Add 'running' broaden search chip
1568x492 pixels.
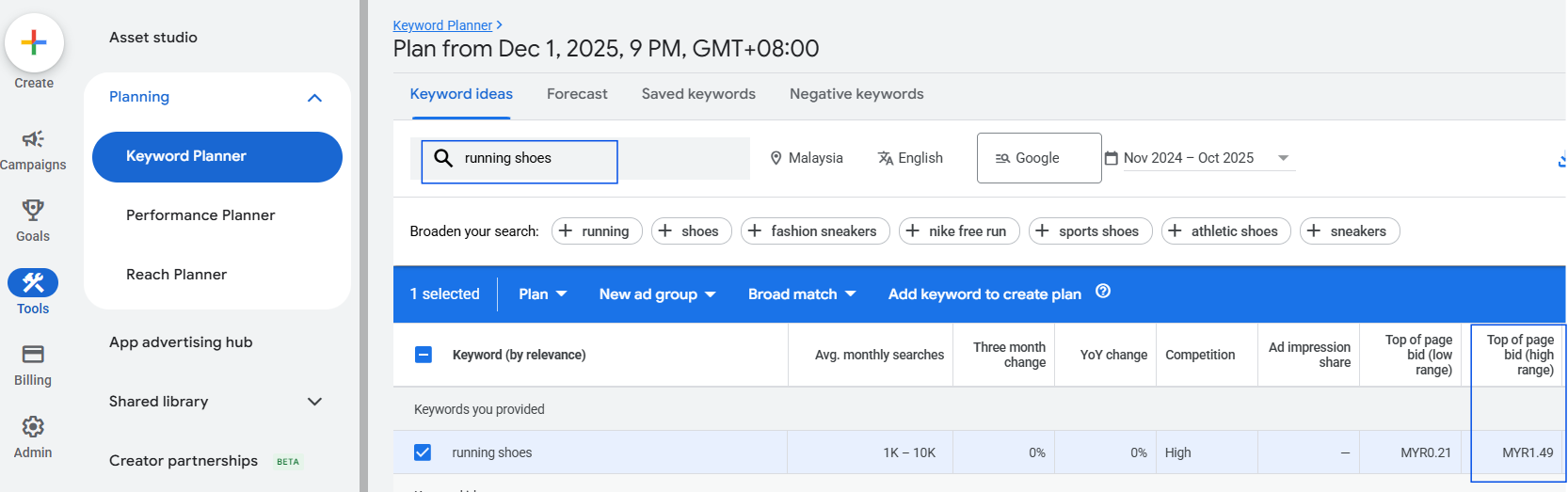click(595, 231)
